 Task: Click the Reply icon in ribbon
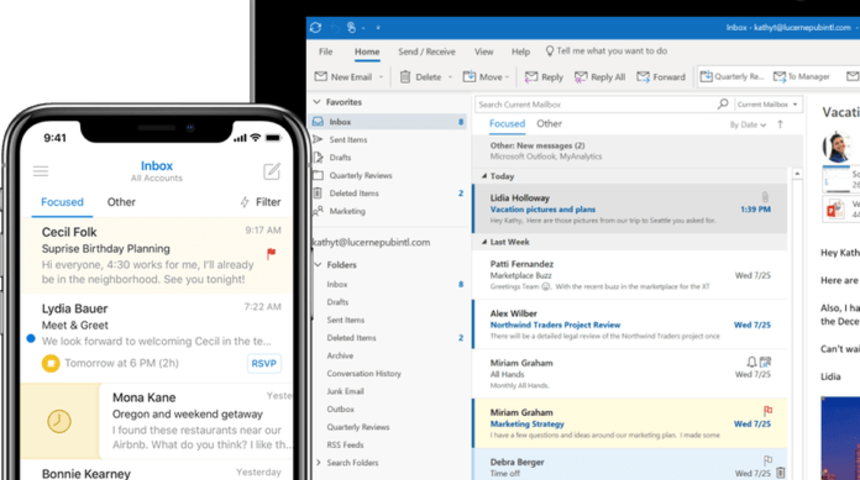[531, 77]
